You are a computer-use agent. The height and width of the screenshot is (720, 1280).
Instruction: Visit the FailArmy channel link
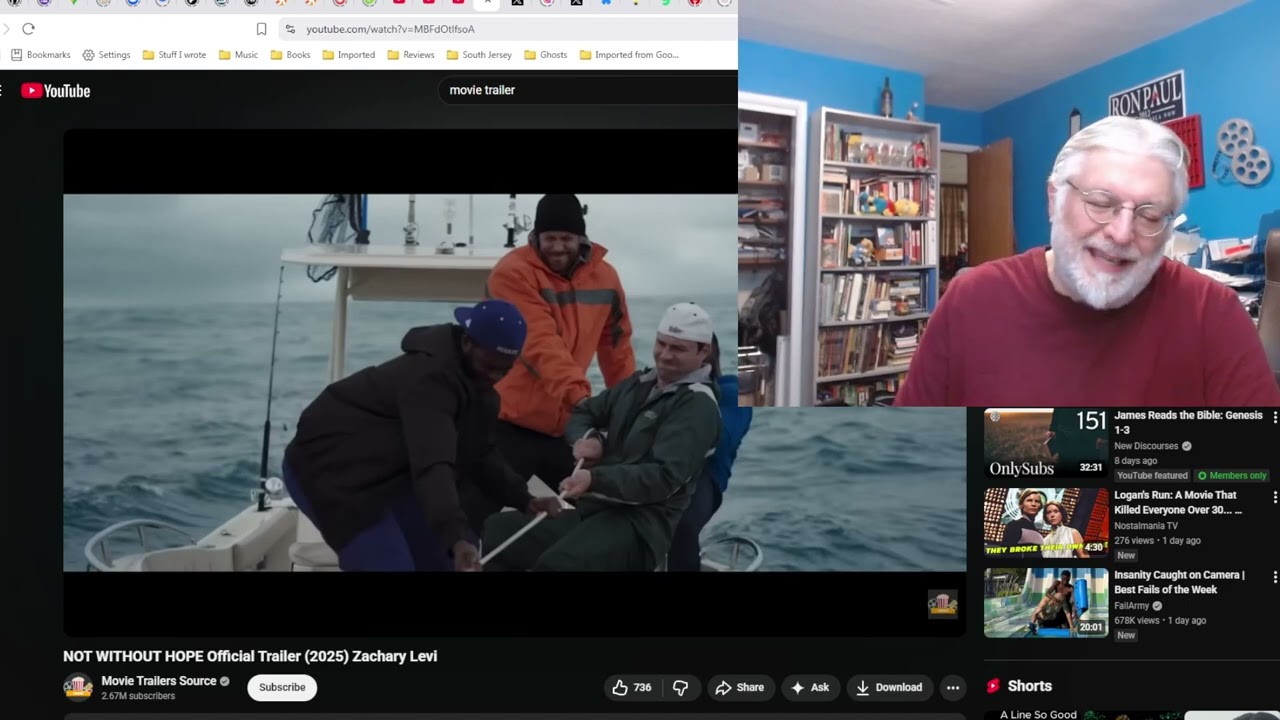click(1132, 606)
